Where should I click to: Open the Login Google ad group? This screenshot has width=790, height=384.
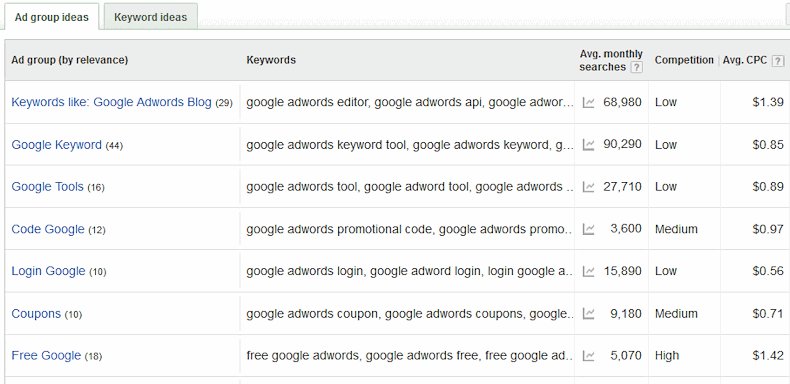(x=48, y=271)
